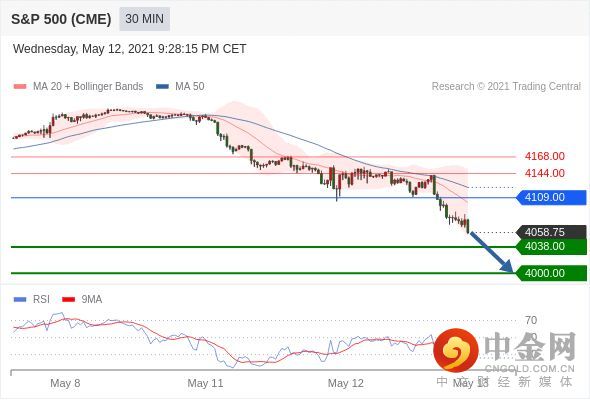590x400 pixels.
Task: Click the 4168.00 resistance price label
Action: [x=544, y=156]
